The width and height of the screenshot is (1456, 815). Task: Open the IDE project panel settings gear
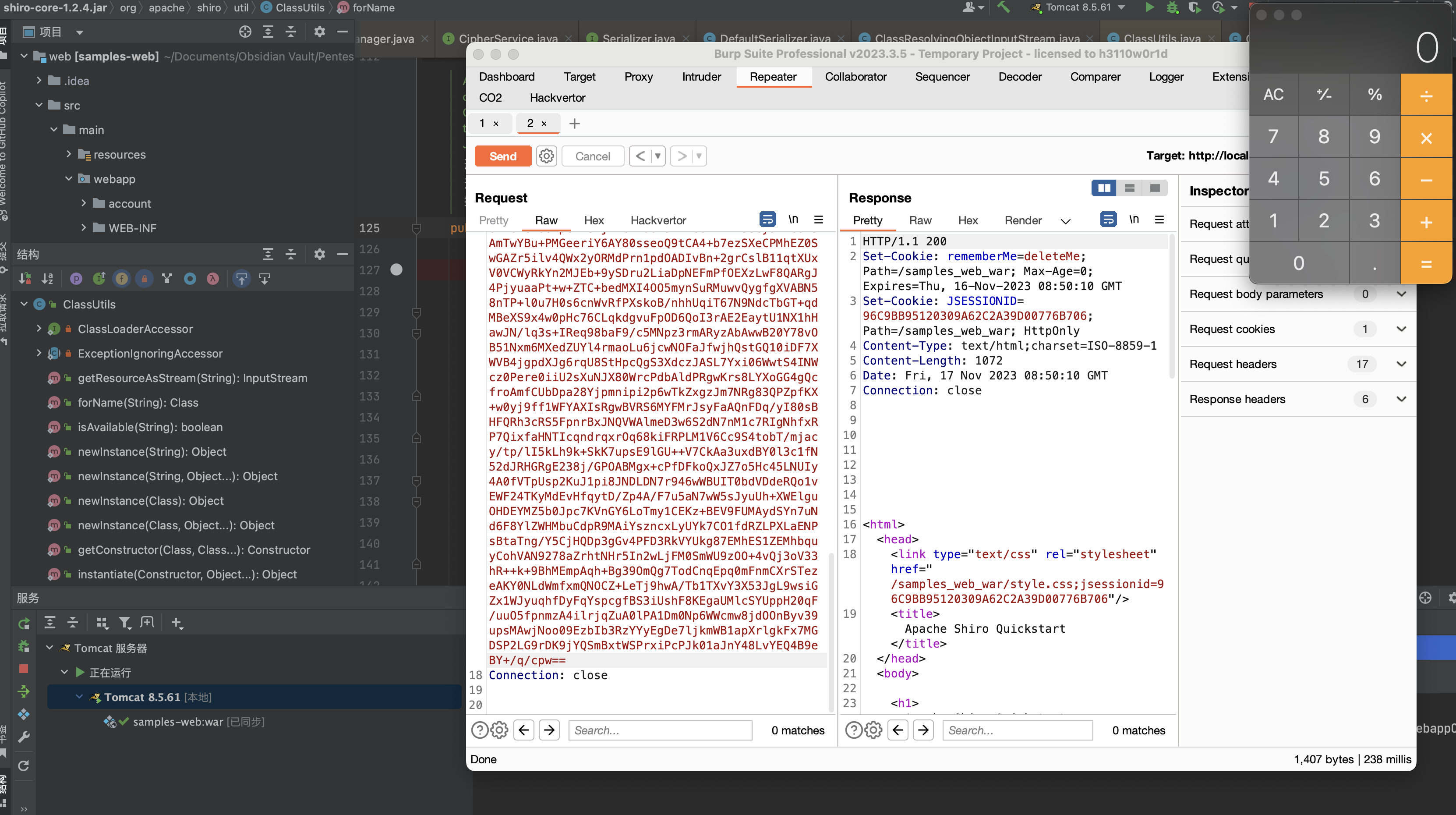319,32
